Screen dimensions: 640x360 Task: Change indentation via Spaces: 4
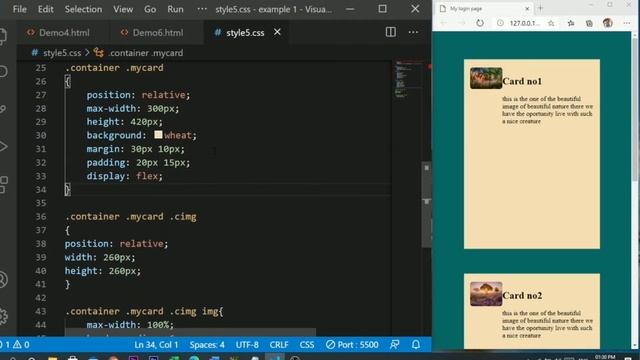pos(207,344)
